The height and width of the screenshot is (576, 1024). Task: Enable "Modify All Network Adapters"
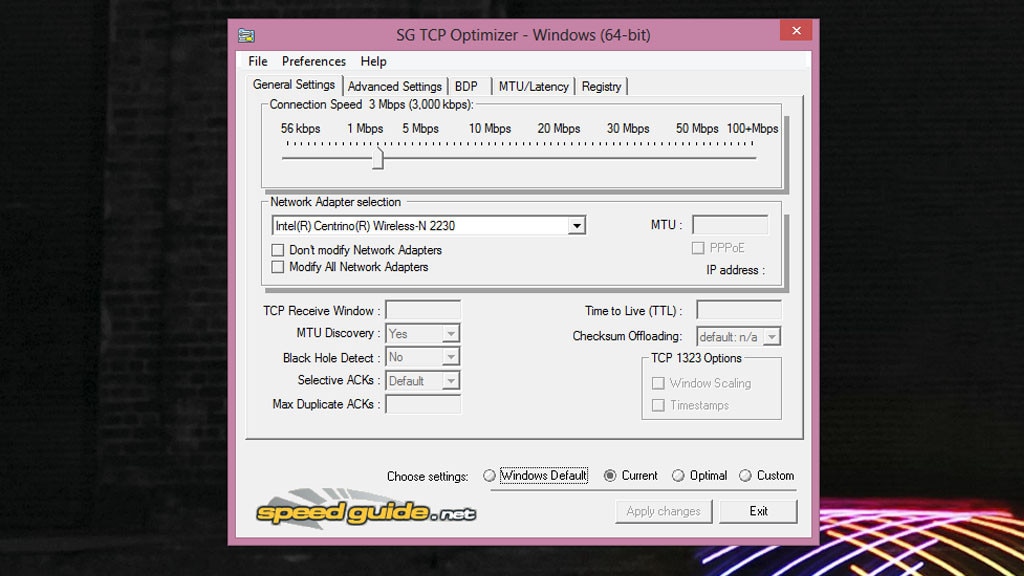278,267
